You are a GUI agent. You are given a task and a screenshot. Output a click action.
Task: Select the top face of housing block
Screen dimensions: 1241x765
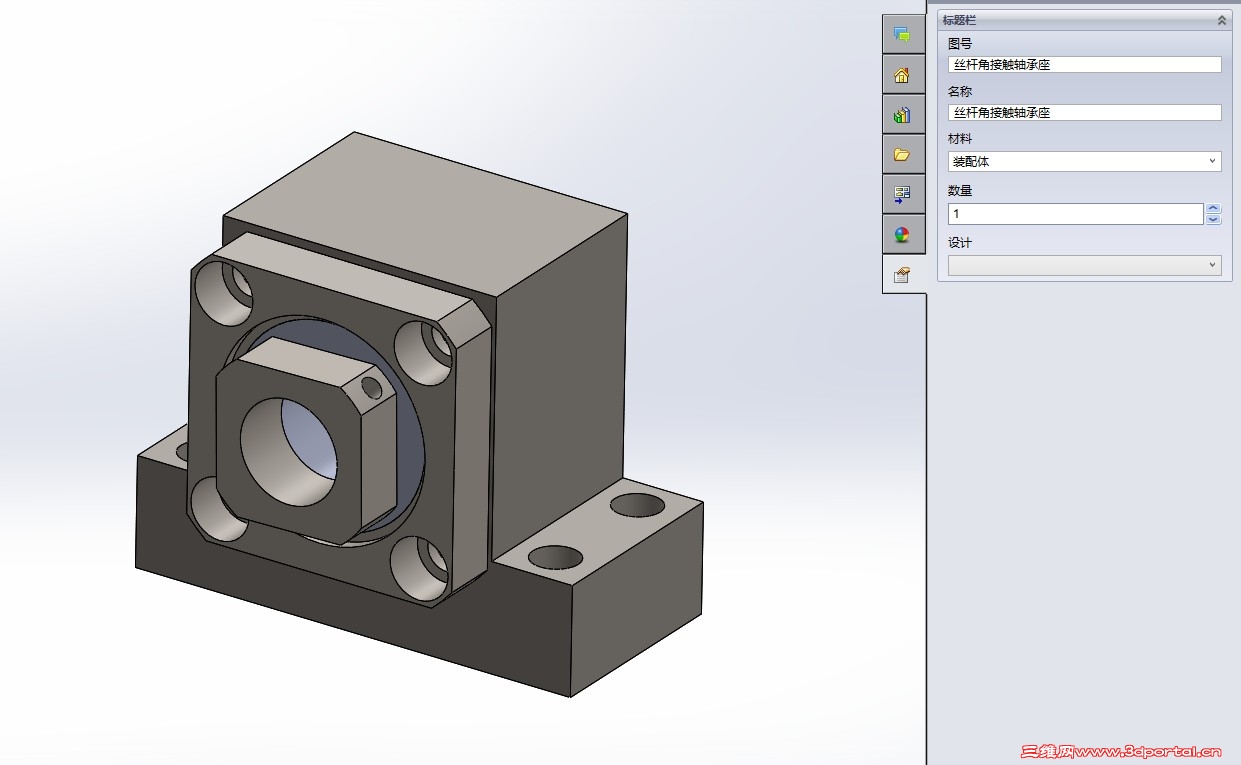425,212
